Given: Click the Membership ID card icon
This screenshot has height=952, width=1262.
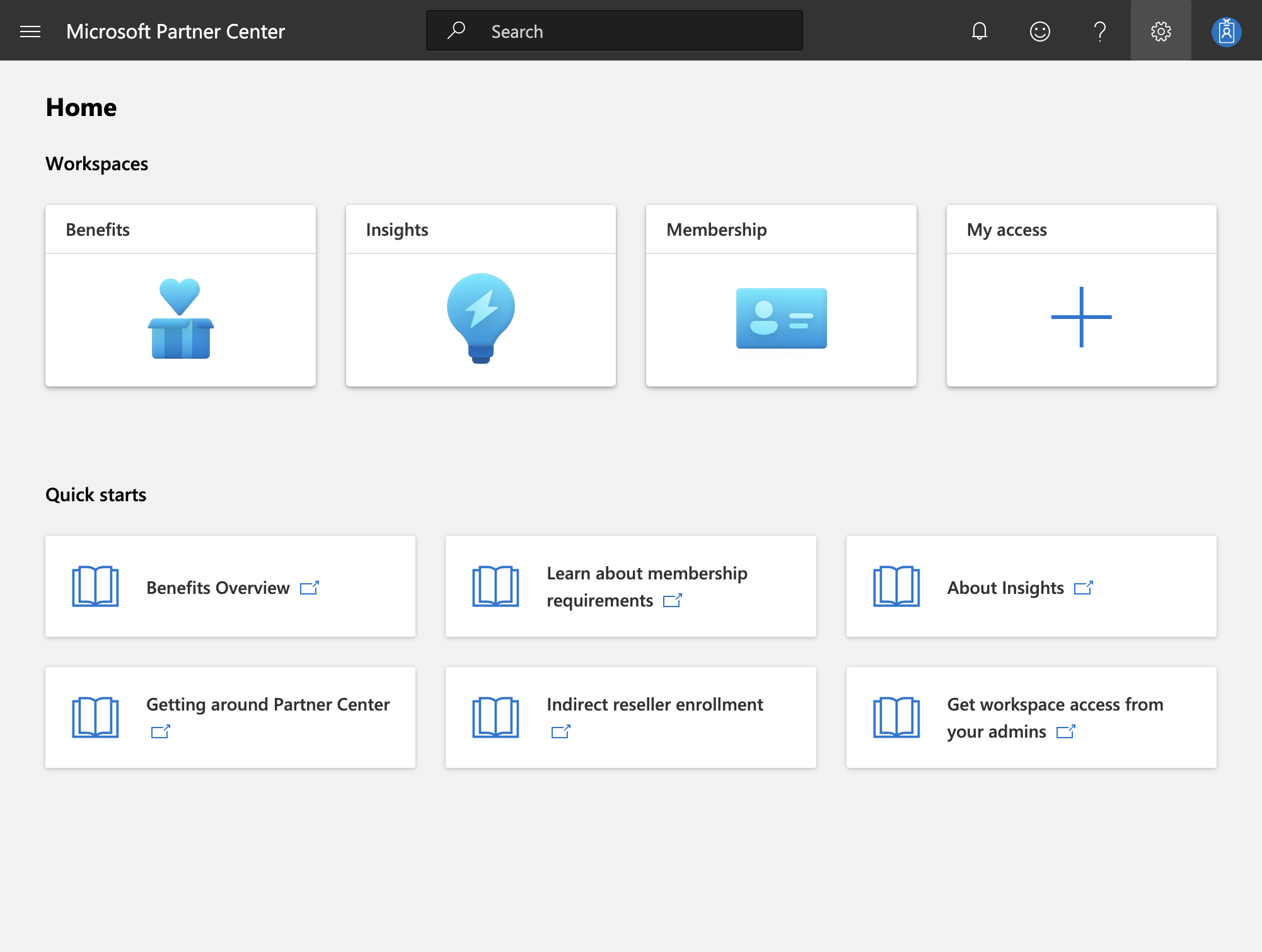Looking at the screenshot, I should pos(781,318).
